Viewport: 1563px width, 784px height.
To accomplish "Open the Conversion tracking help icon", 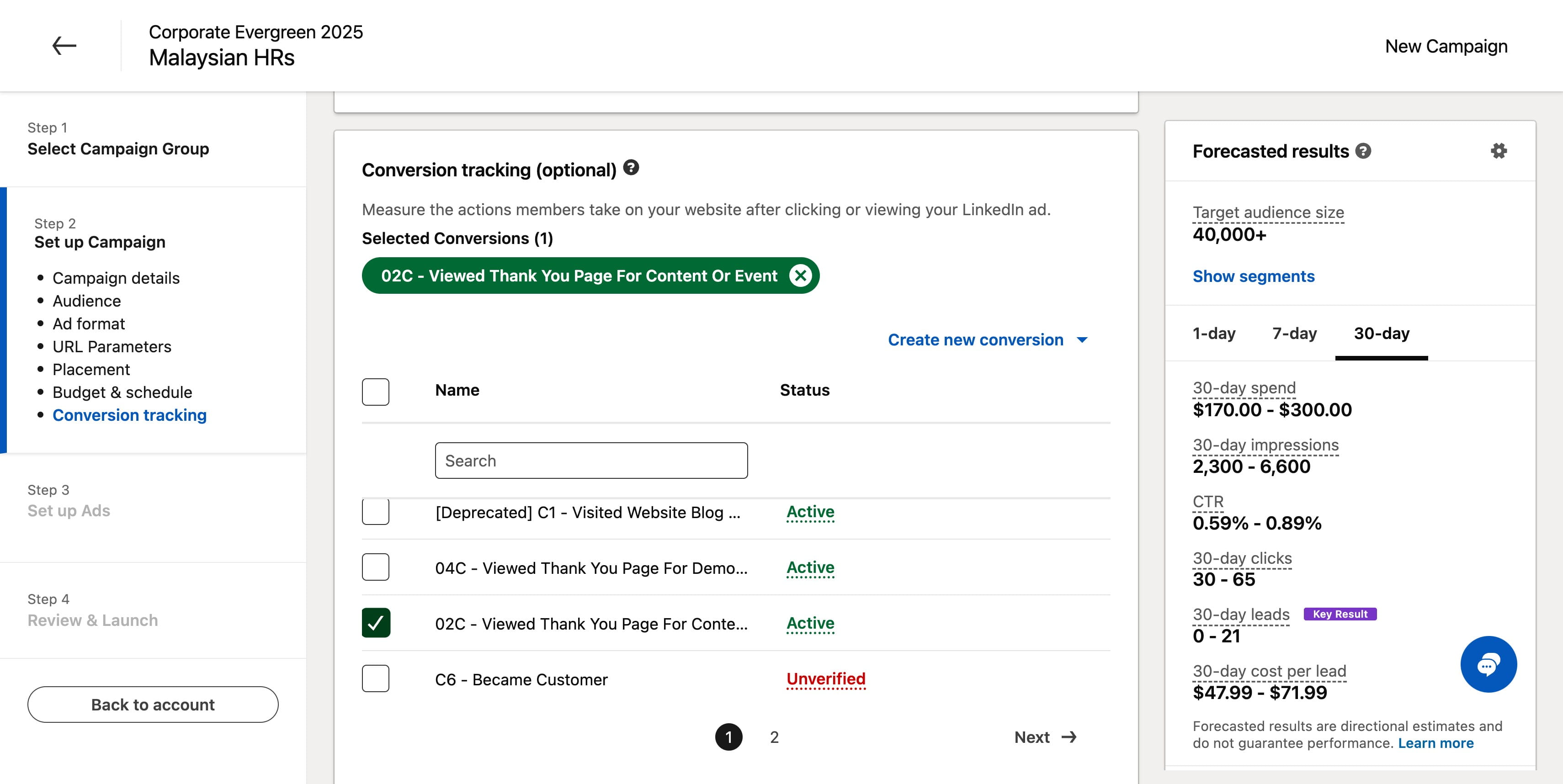I will (631, 167).
